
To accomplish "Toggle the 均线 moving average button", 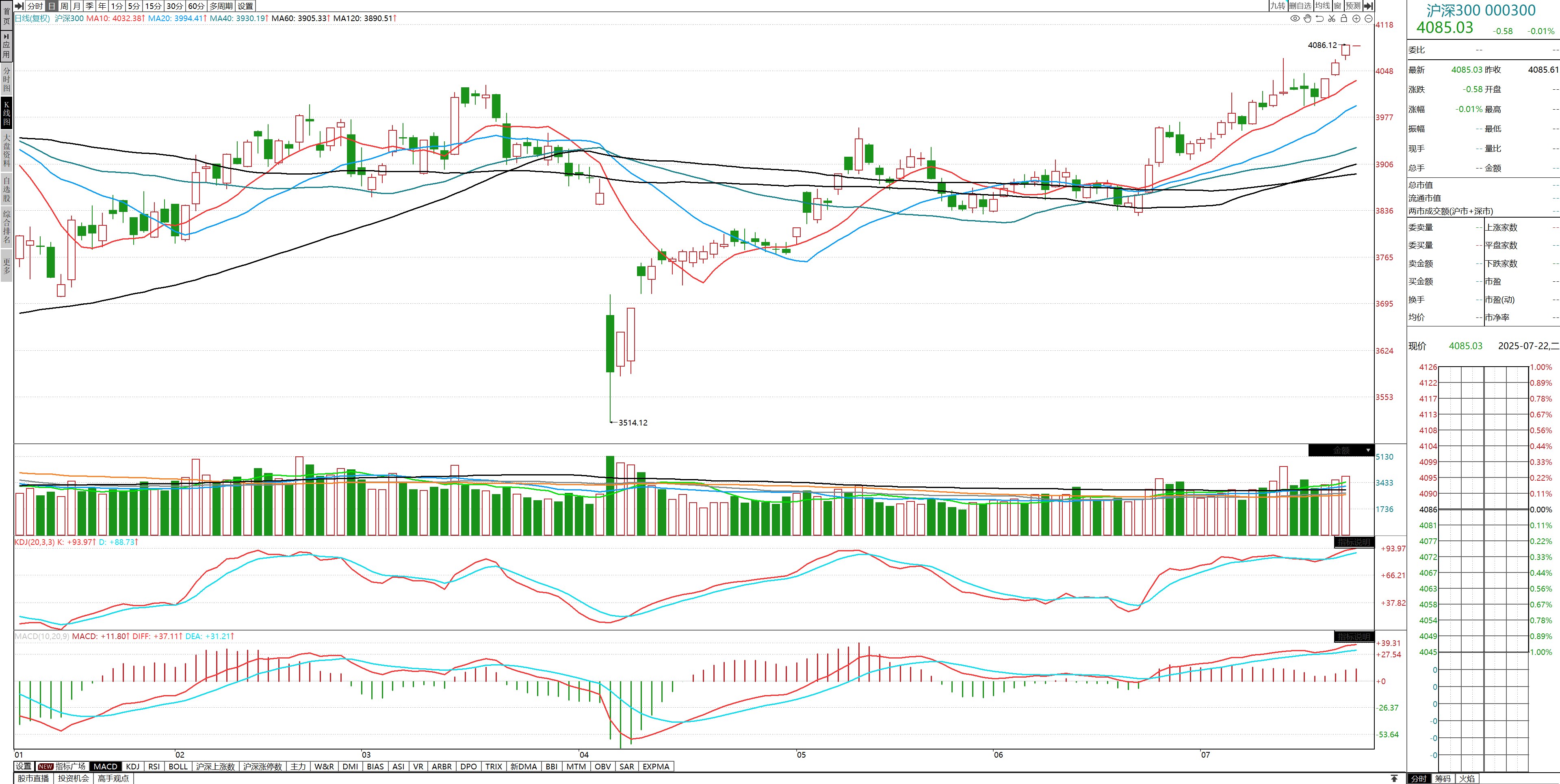I will pos(1323,6).
